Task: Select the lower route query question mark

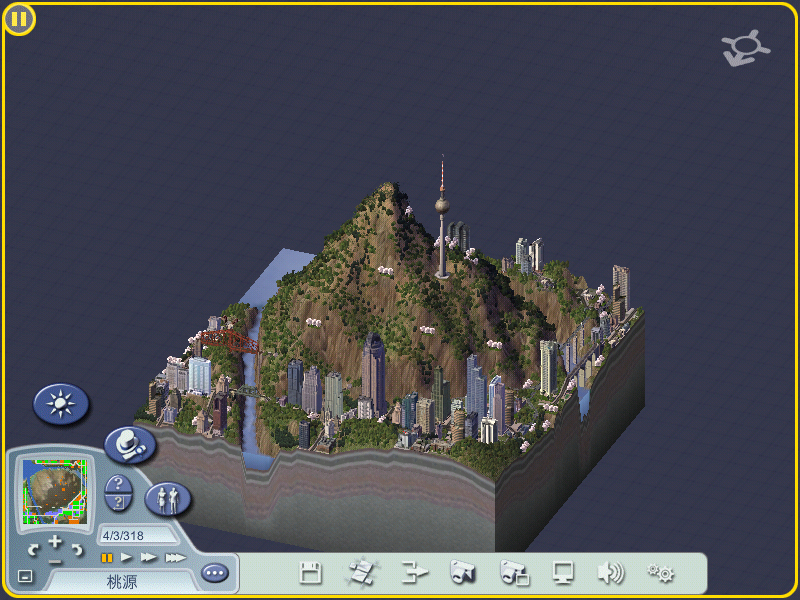Action: pyautogui.click(x=118, y=503)
